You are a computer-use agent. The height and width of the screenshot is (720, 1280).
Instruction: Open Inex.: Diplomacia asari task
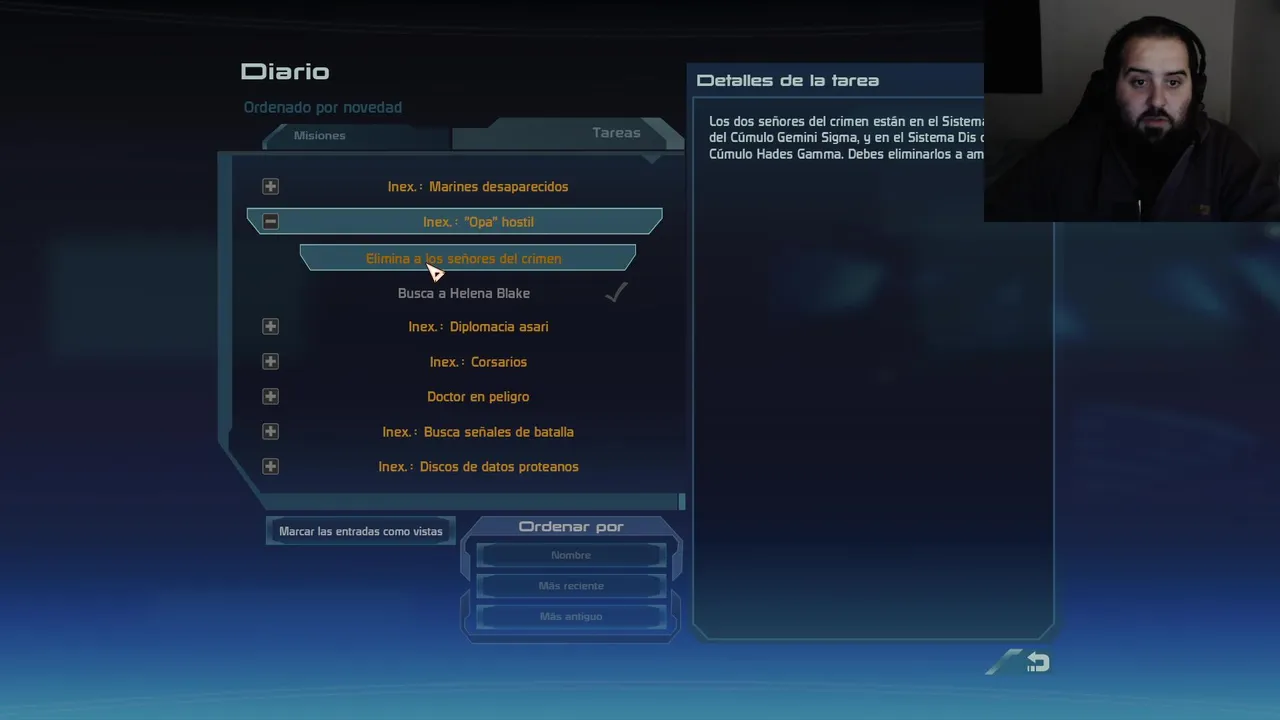[478, 327]
